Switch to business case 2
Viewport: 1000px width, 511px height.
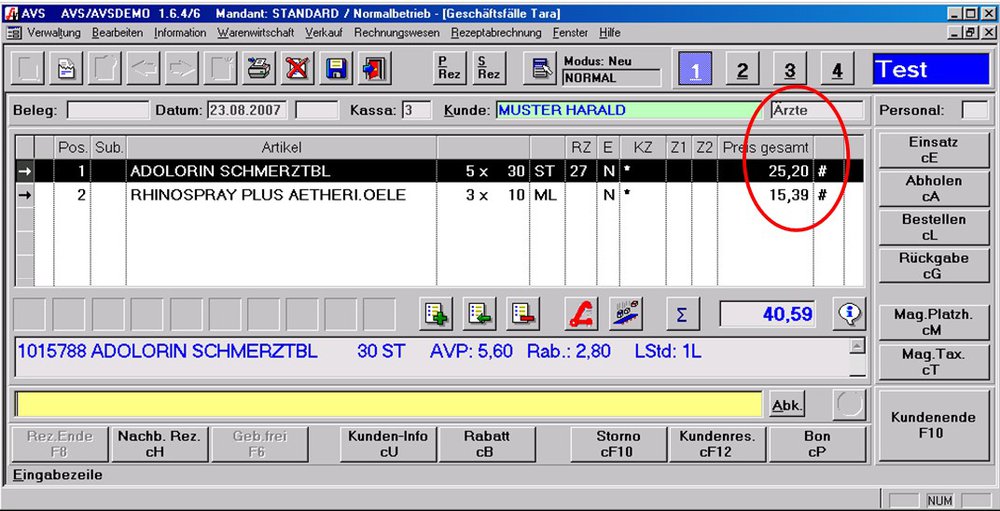[742, 70]
